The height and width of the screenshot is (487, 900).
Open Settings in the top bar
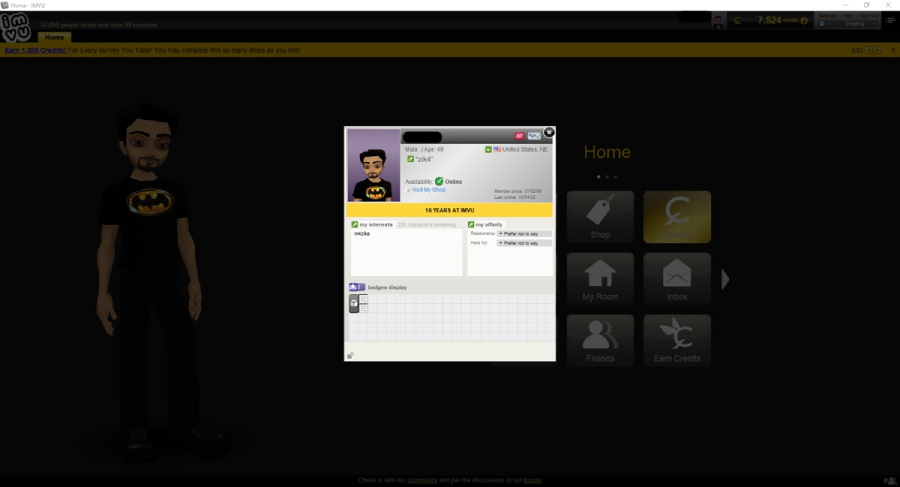pyautogui.click(x=827, y=16)
